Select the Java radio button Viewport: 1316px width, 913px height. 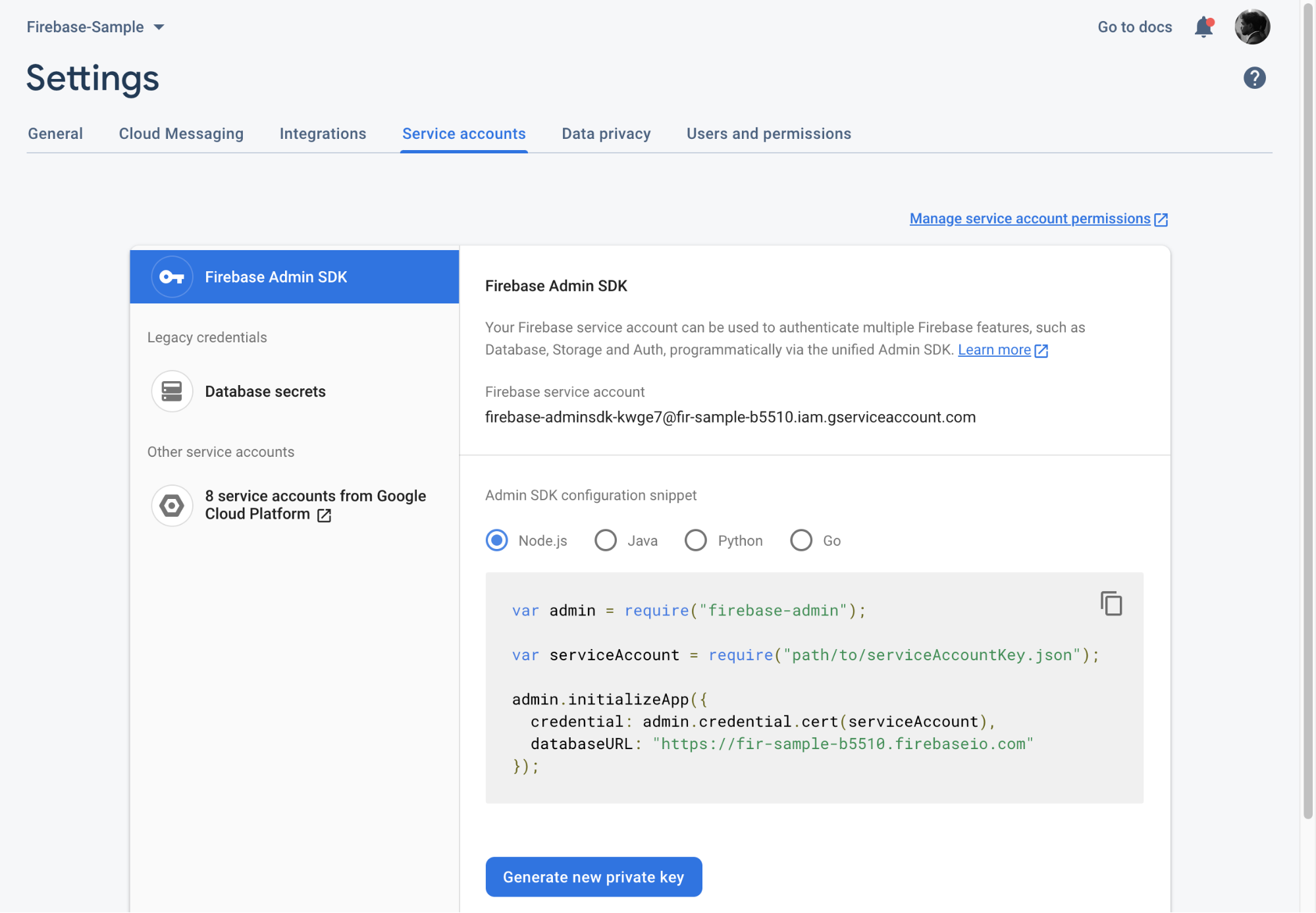606,540
